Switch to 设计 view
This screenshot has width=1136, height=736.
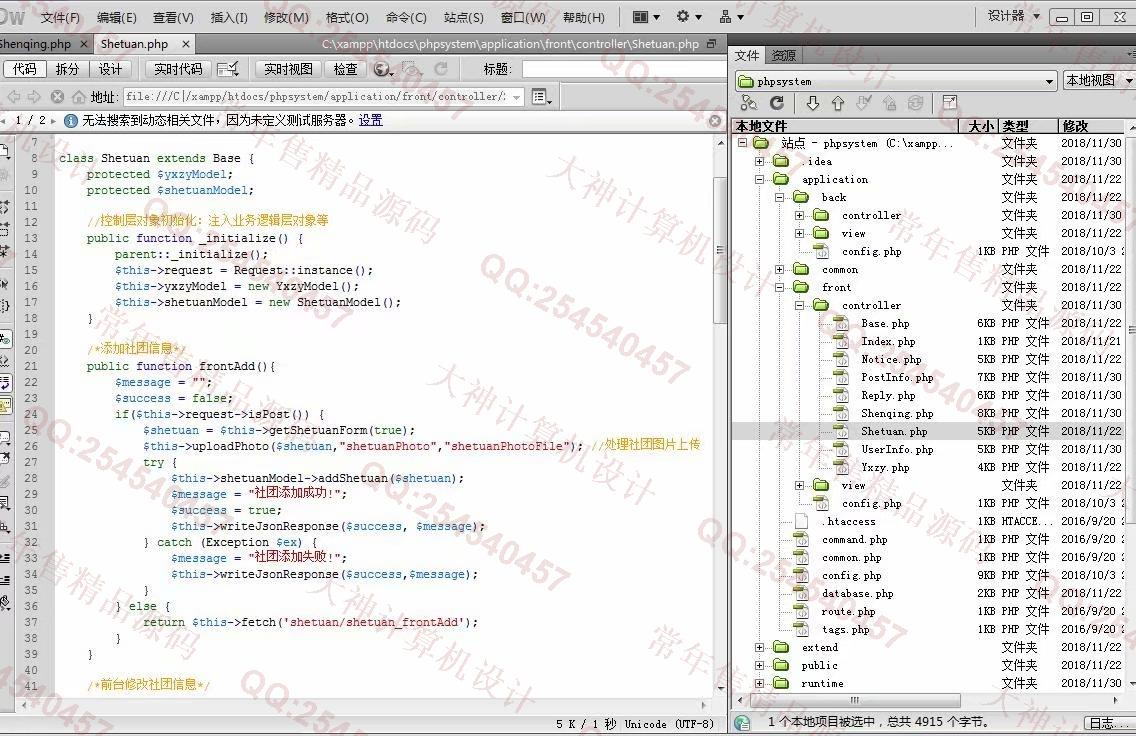(110, 69)
